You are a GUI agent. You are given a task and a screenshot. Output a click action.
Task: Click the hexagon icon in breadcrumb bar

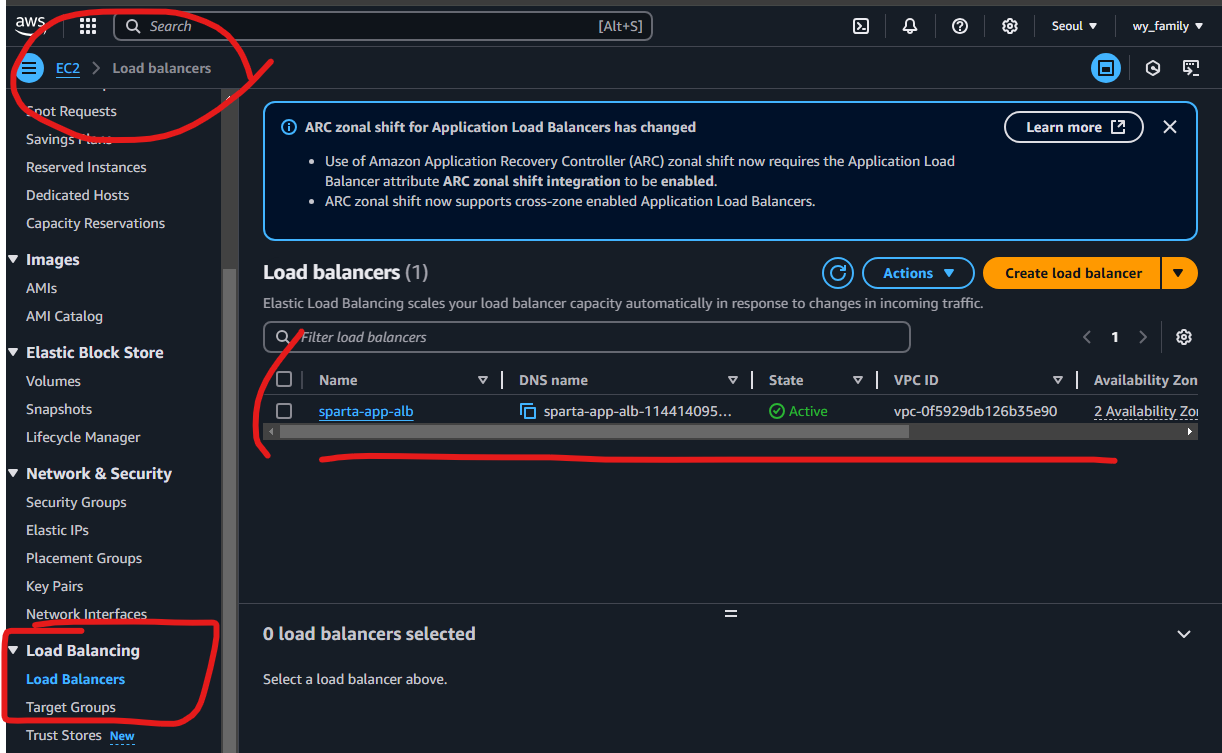1153,68
